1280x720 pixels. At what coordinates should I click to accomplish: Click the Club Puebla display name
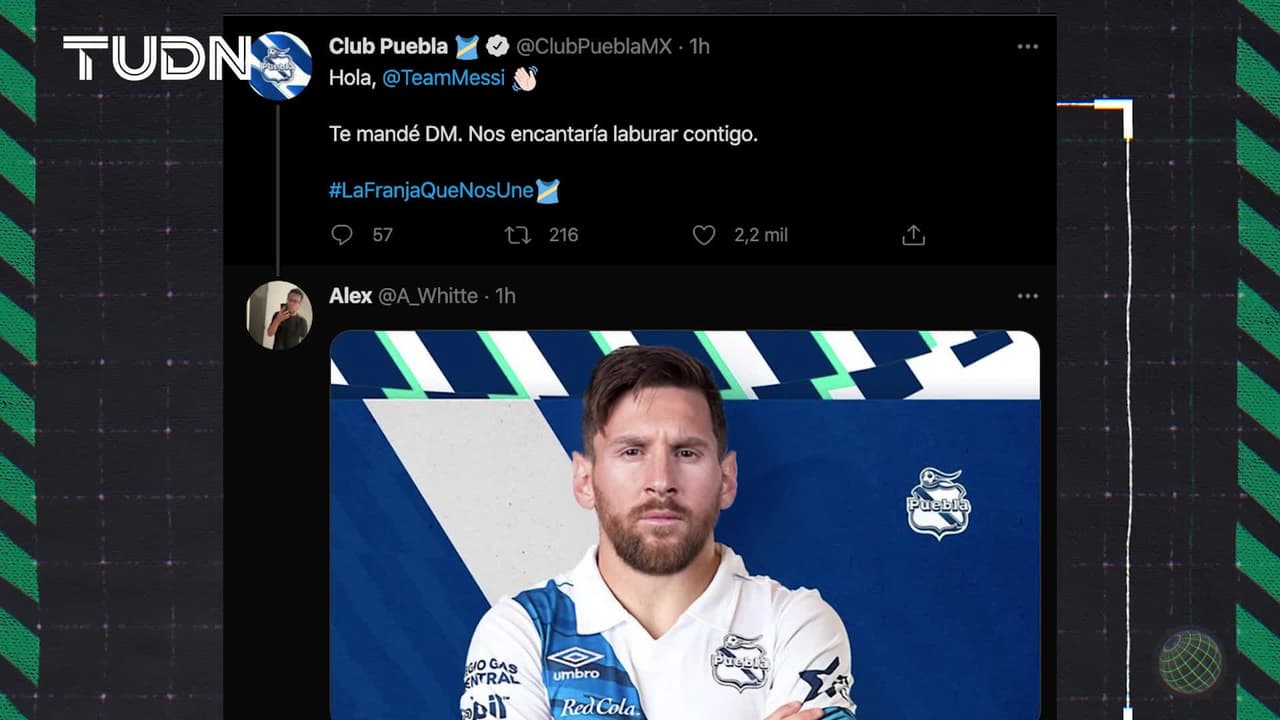click(389, 46)
